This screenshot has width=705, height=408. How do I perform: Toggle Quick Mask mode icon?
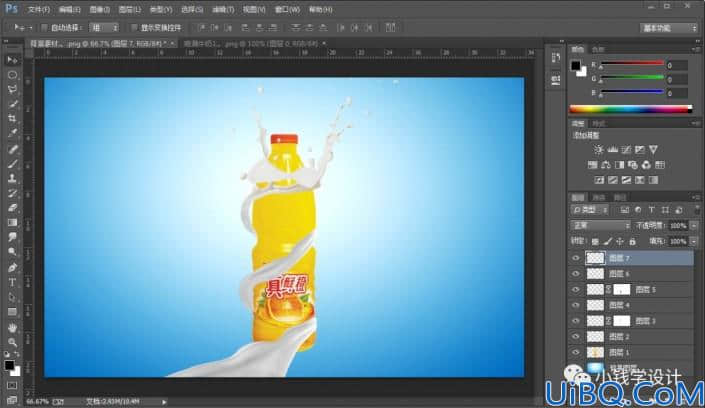pyautogui.click(x=12, y=386)
